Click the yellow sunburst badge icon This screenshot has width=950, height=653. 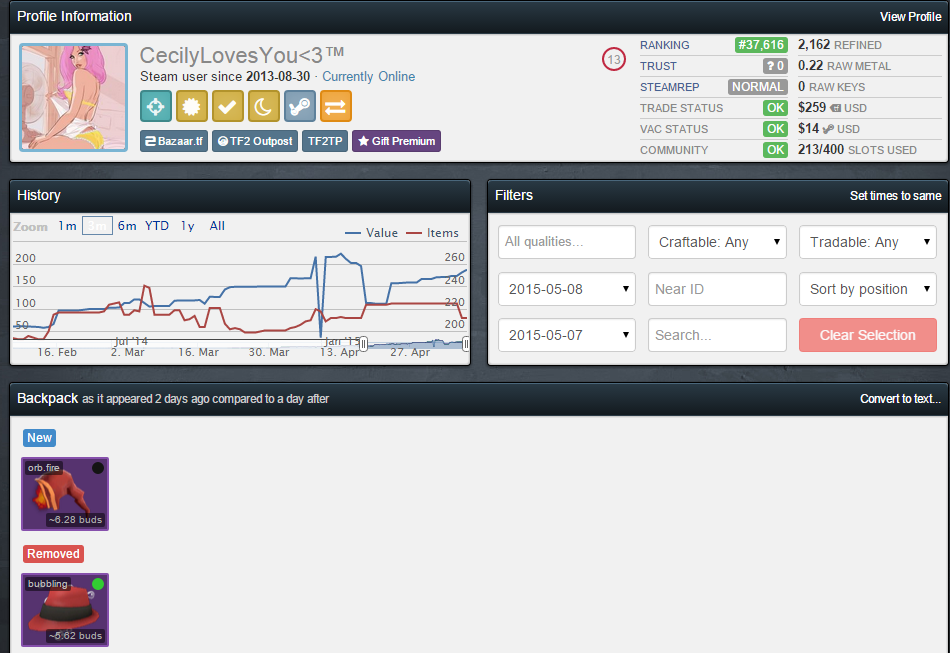pos(191,107)
